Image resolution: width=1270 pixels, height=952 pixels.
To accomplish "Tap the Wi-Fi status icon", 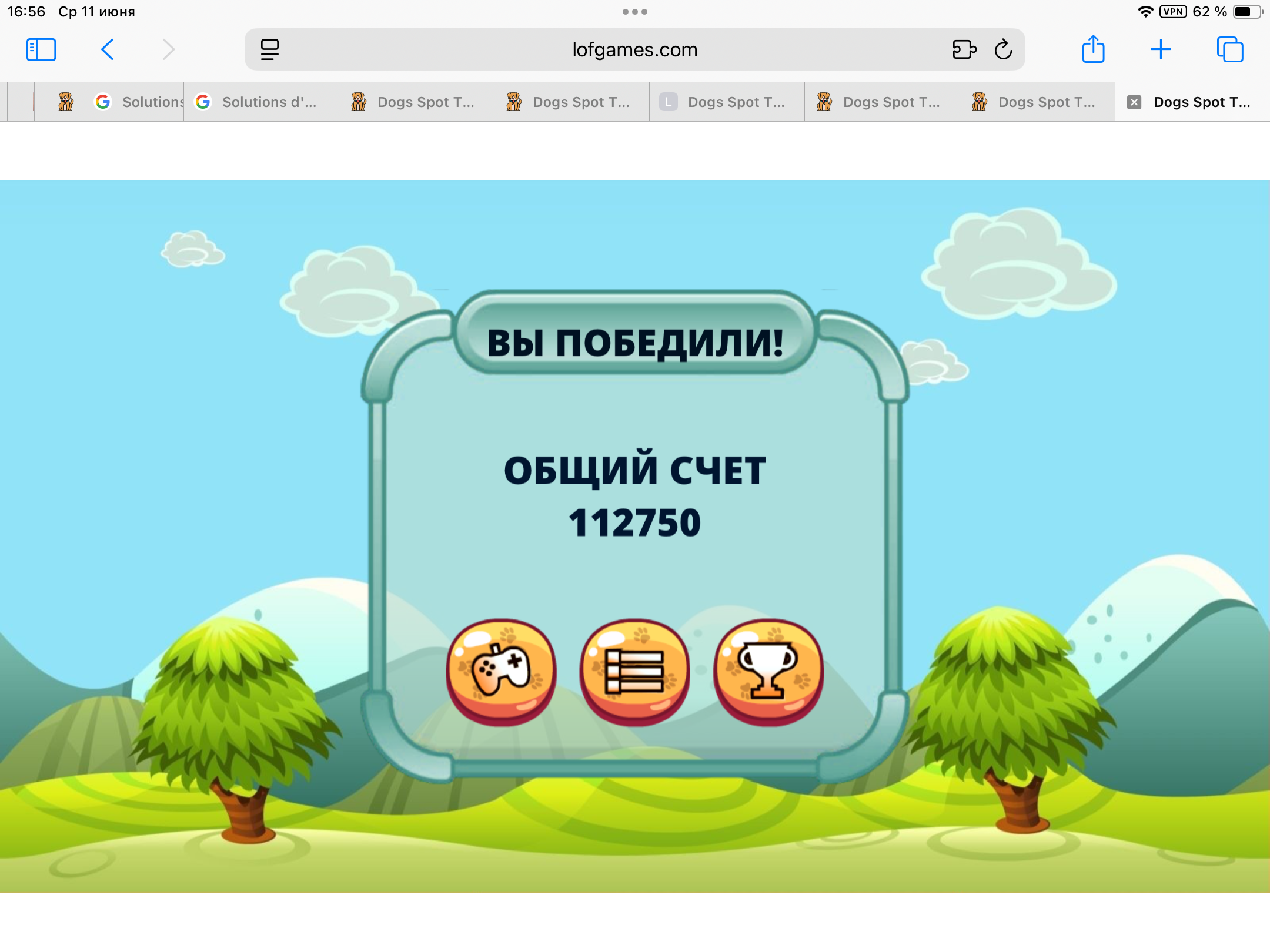I will coord(1145,12).
